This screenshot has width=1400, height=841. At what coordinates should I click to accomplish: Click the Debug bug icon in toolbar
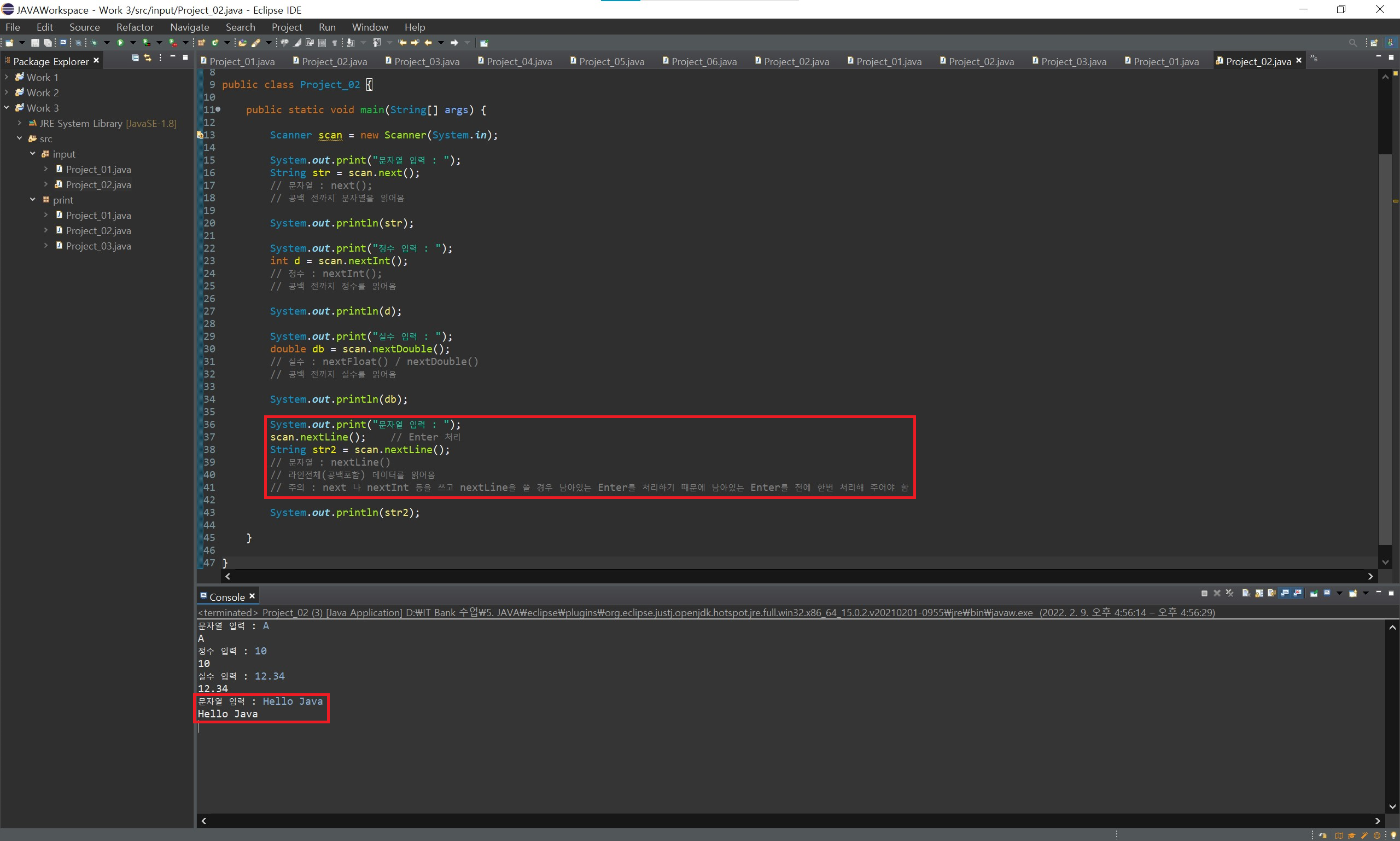[x=94, y=43]
